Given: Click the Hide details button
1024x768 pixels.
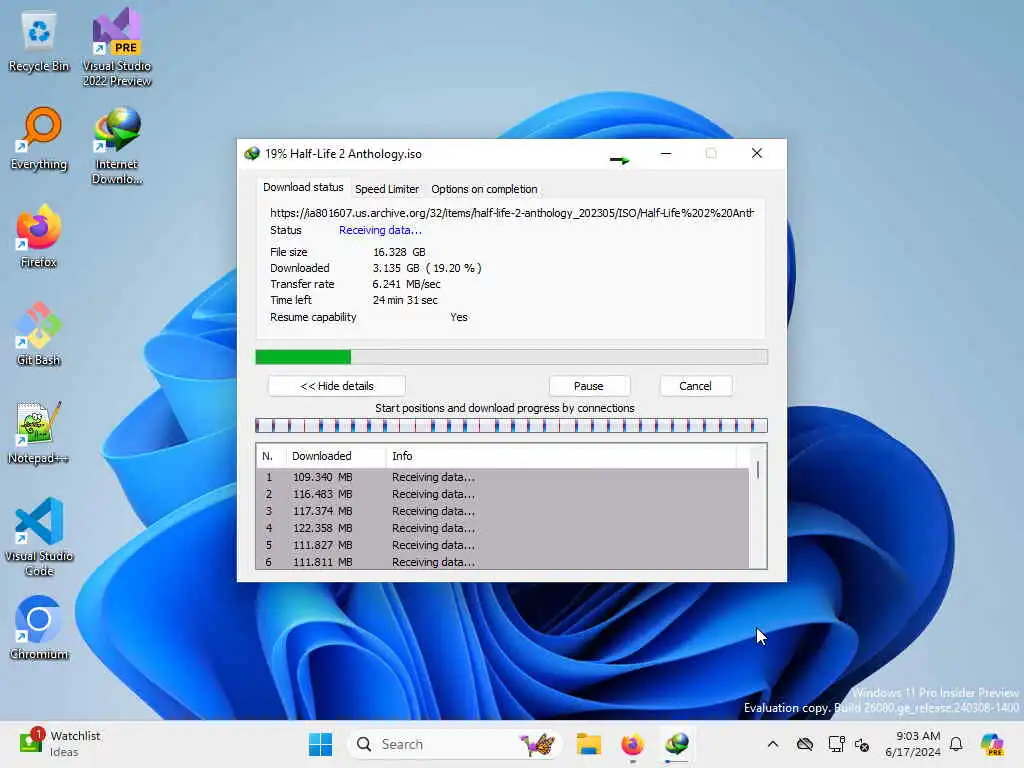Looking at the screenshot, I should coord(337,386).
